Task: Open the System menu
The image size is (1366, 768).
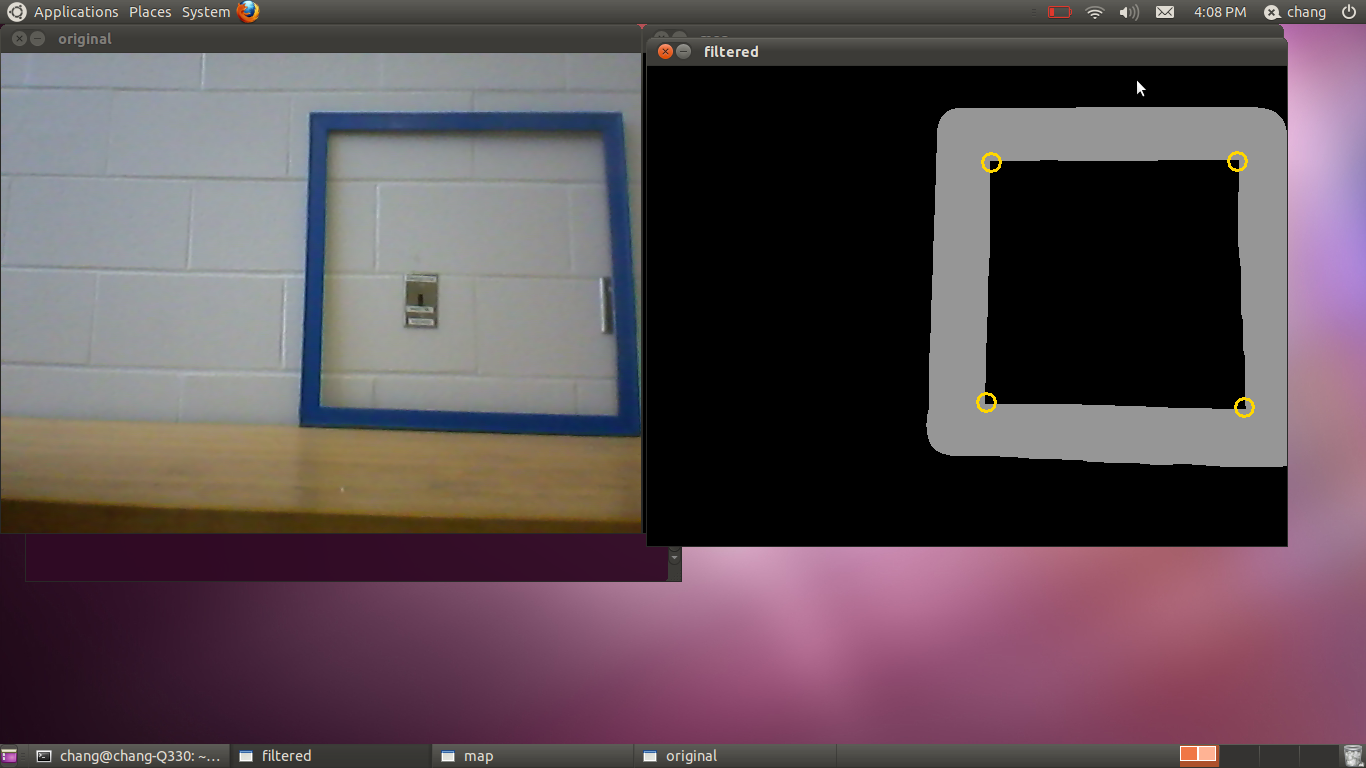Action: point(206,12)
